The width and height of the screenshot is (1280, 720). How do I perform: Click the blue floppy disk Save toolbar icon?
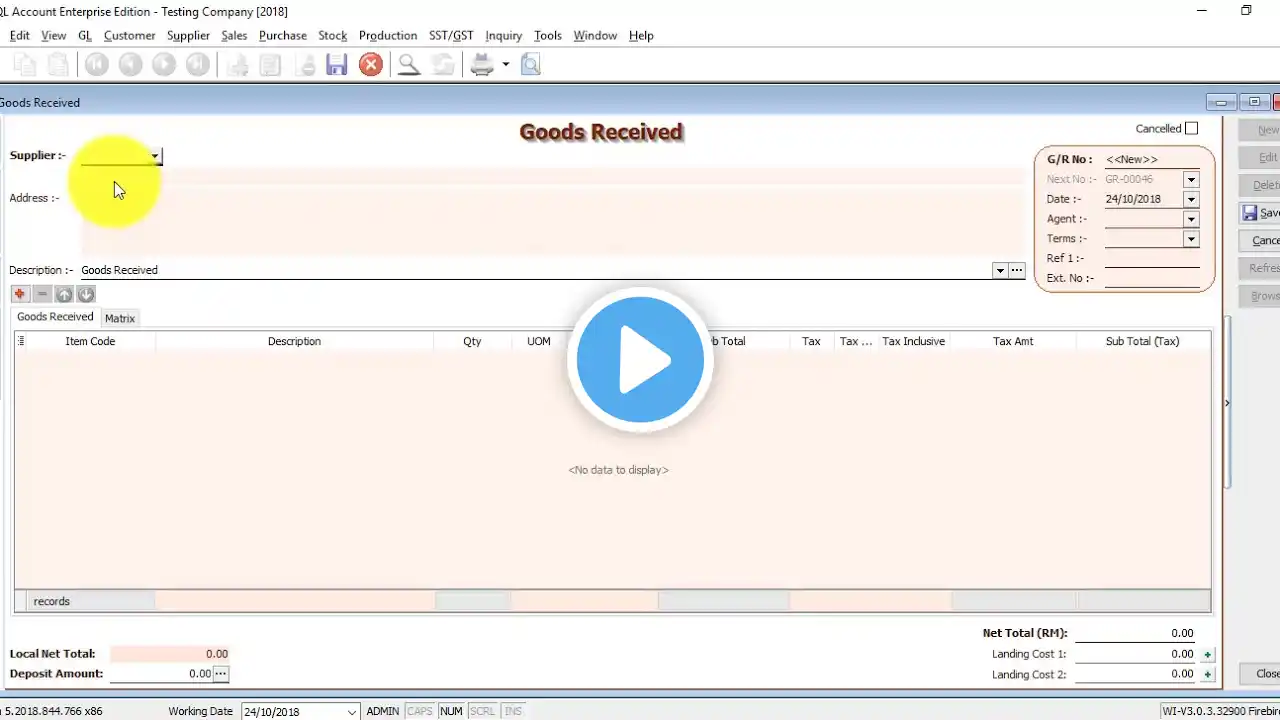click(337, 65)
